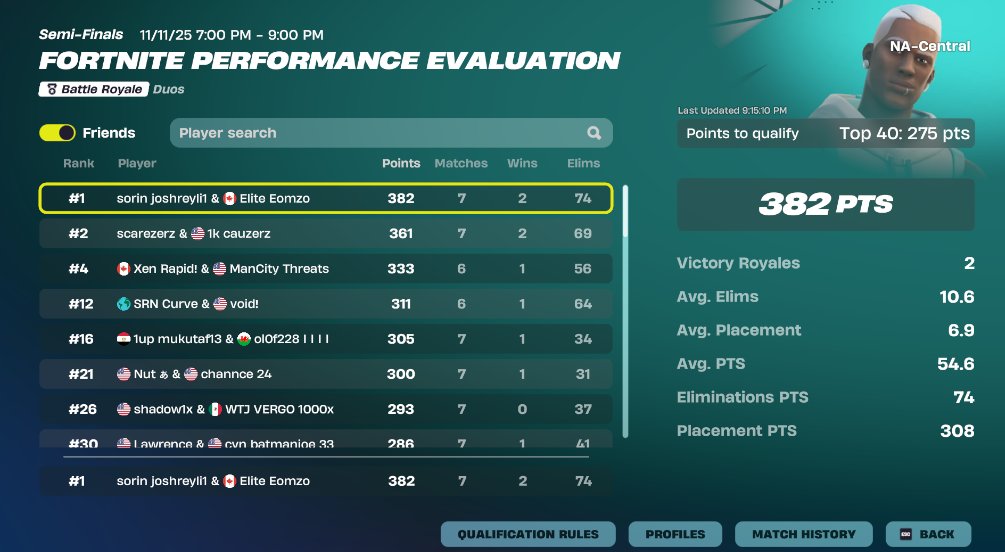The height and width of the screenshot is (552, 1005).
Task: Sort by the Elims column header
Action: click(x=583, y=163)
